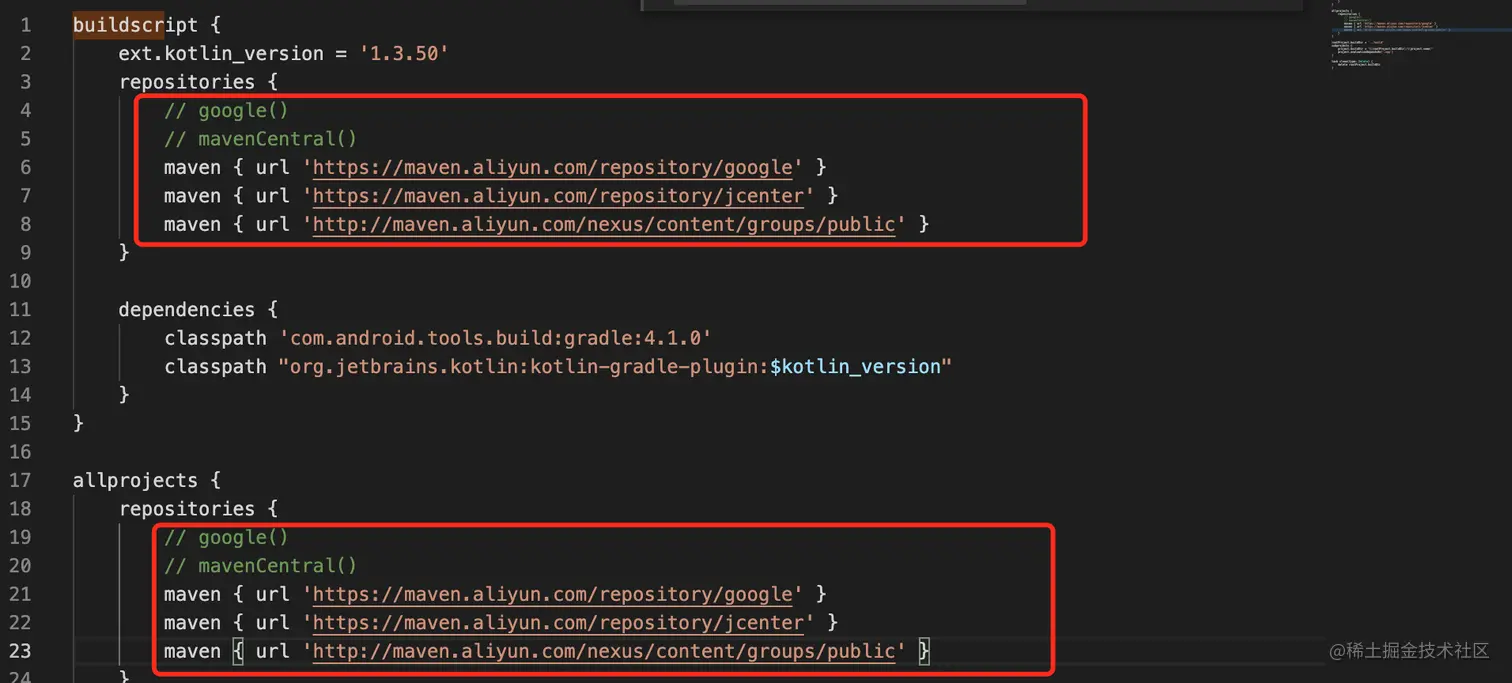Follow the aliyun google repository link on line 21

553,594
